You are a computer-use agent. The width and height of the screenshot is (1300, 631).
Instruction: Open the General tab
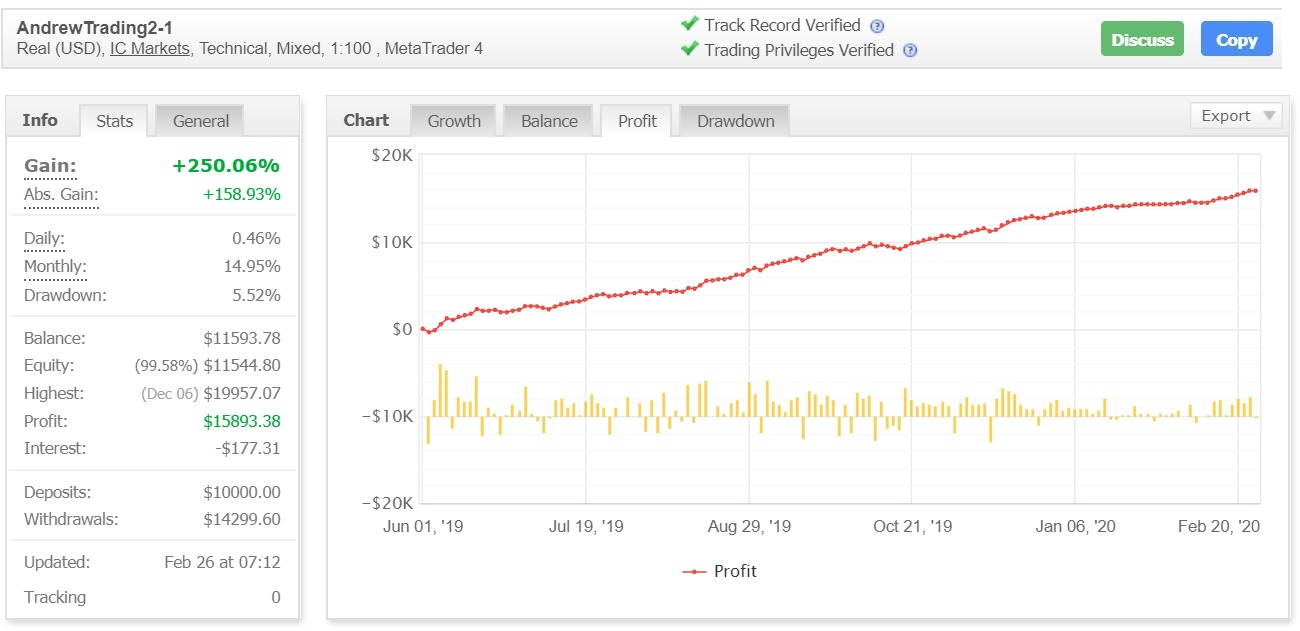pos(200,121)
